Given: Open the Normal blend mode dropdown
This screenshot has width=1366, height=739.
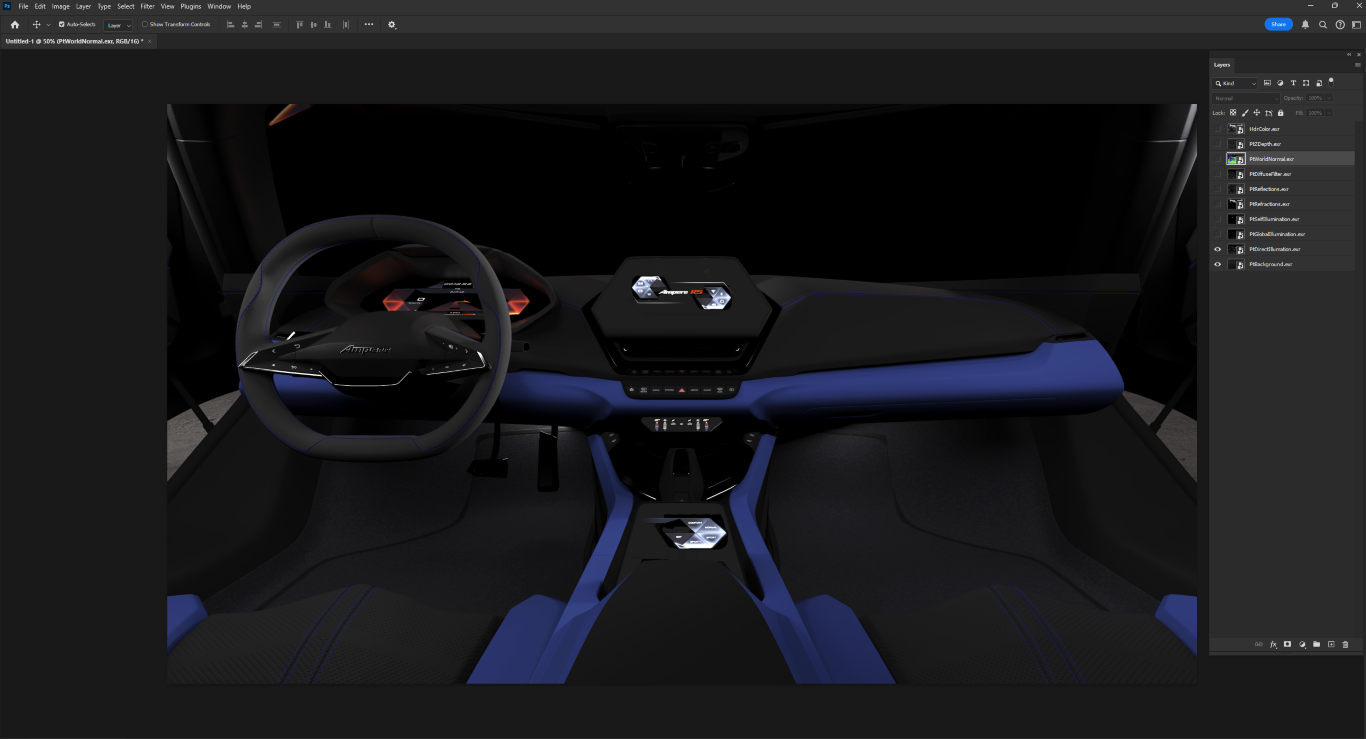Looking at the screenshot, I should click(x=1245, y=98).
